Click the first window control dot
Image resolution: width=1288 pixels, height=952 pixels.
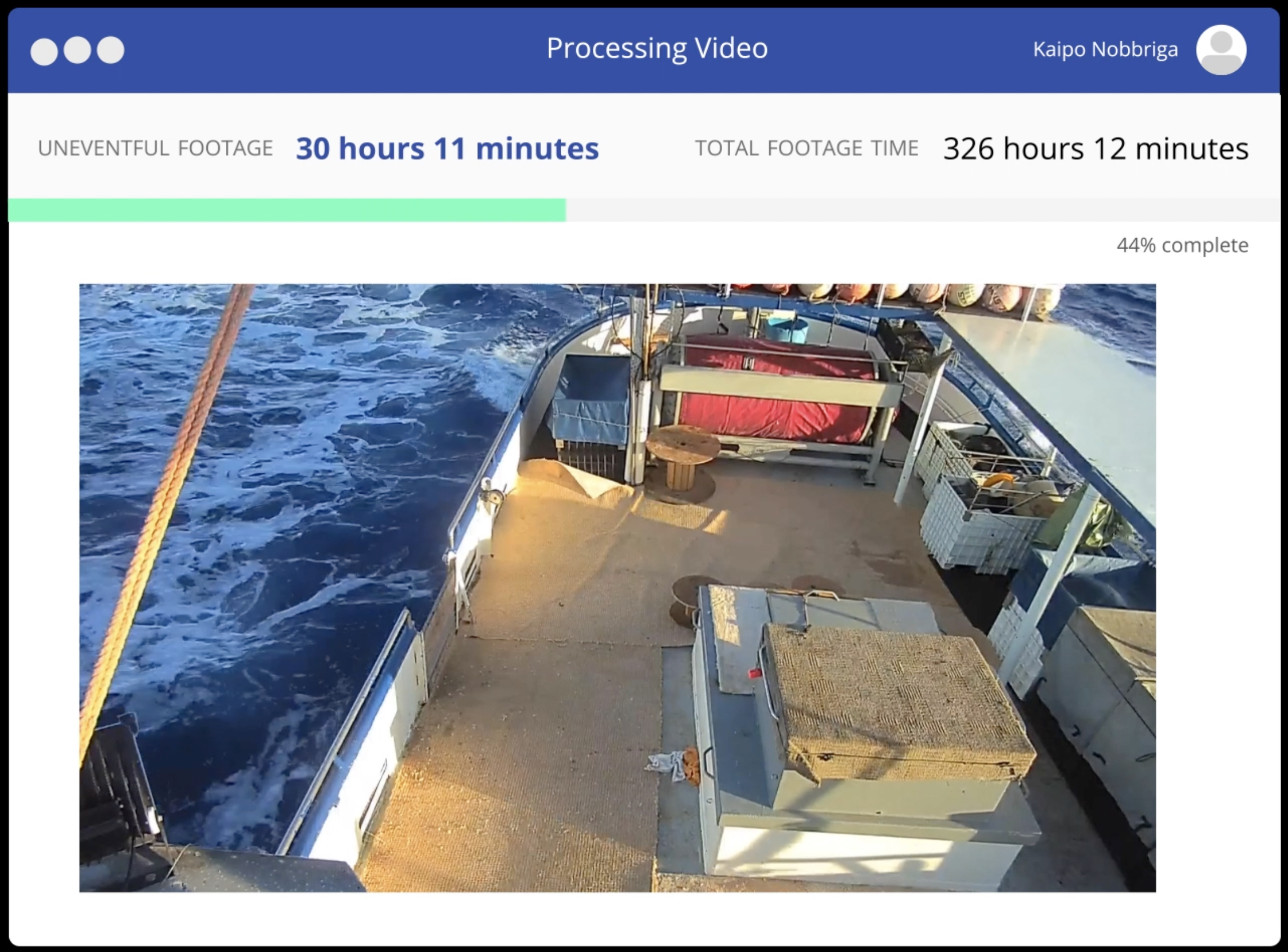[x=44, y=51]
